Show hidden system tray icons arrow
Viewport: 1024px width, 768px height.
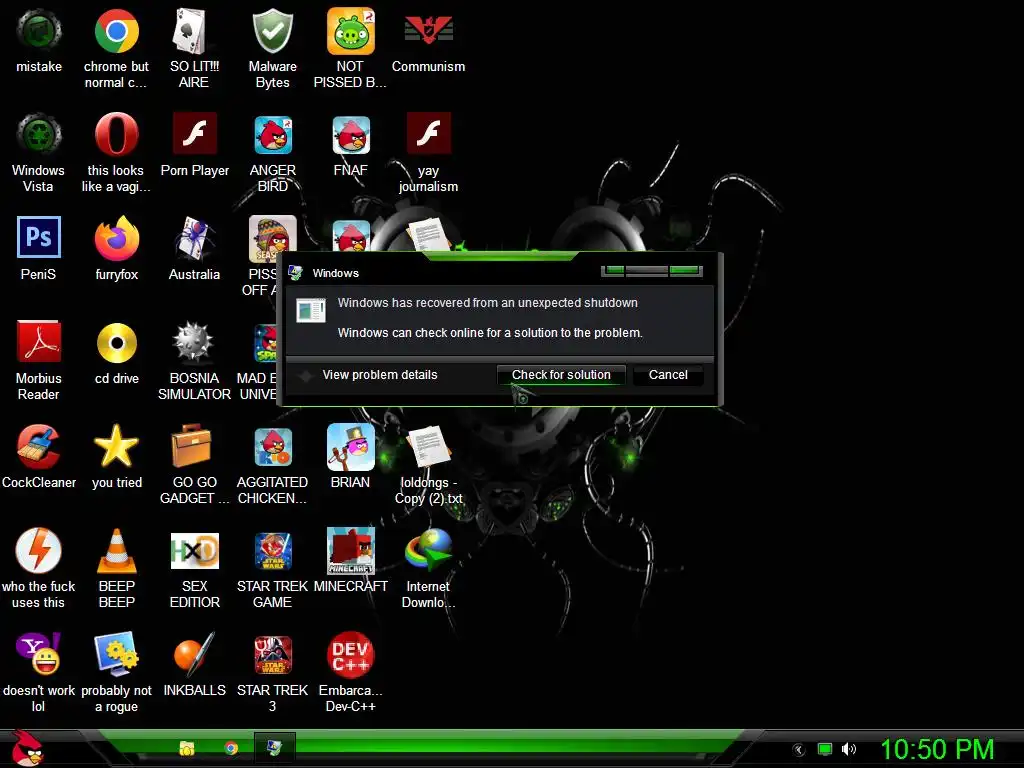coord(799,750)
